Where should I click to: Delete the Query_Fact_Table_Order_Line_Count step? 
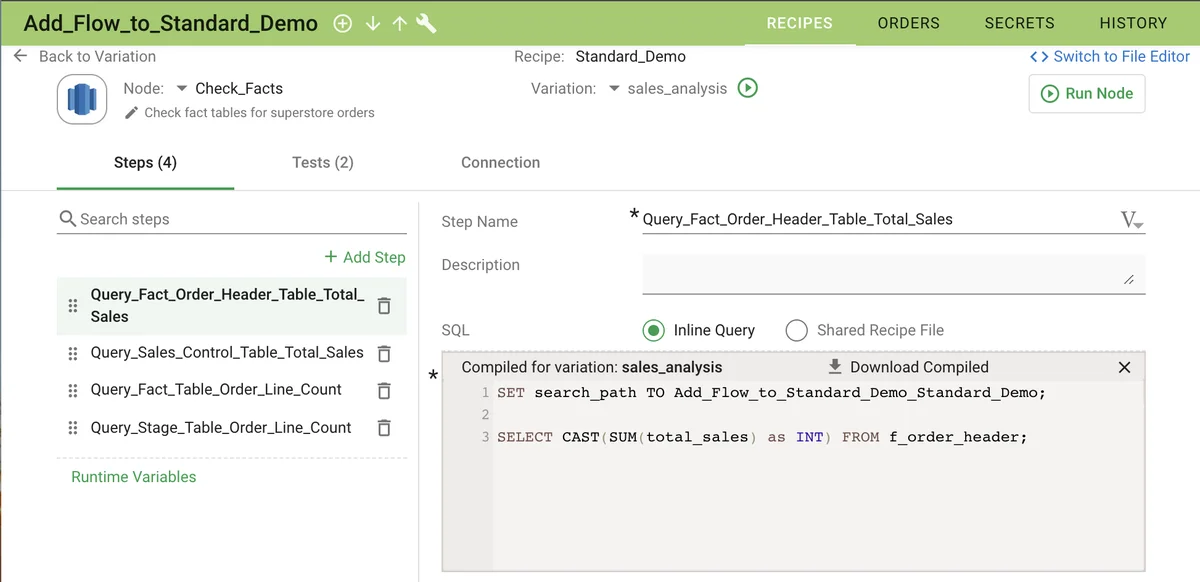point(383,390)
